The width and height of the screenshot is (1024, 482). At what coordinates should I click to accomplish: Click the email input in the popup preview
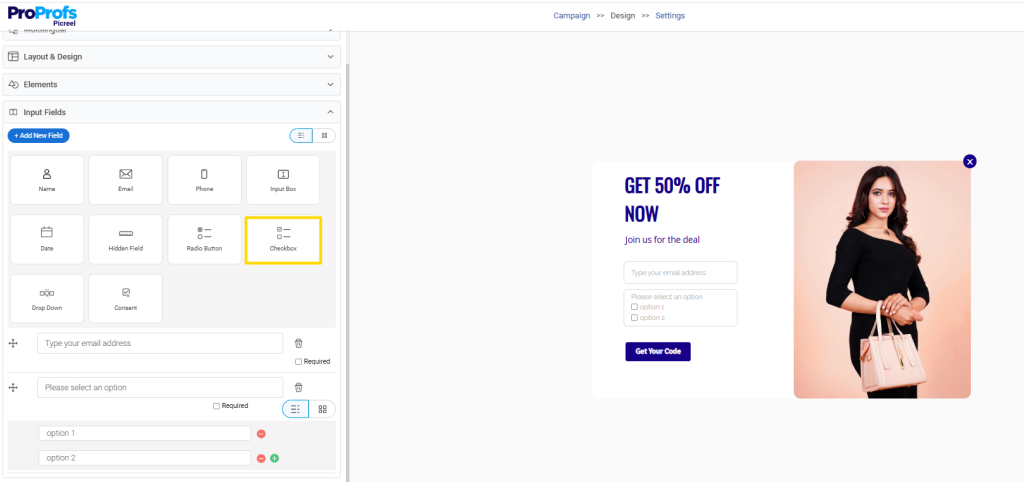pos(680,273)
